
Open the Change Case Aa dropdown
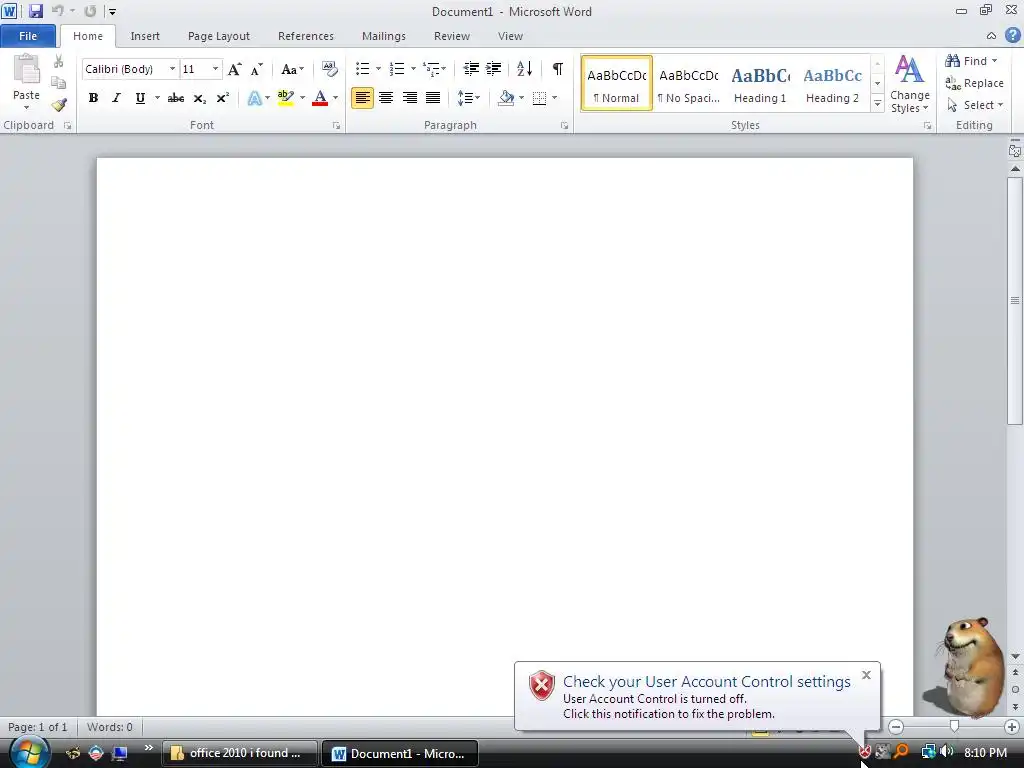293,69
